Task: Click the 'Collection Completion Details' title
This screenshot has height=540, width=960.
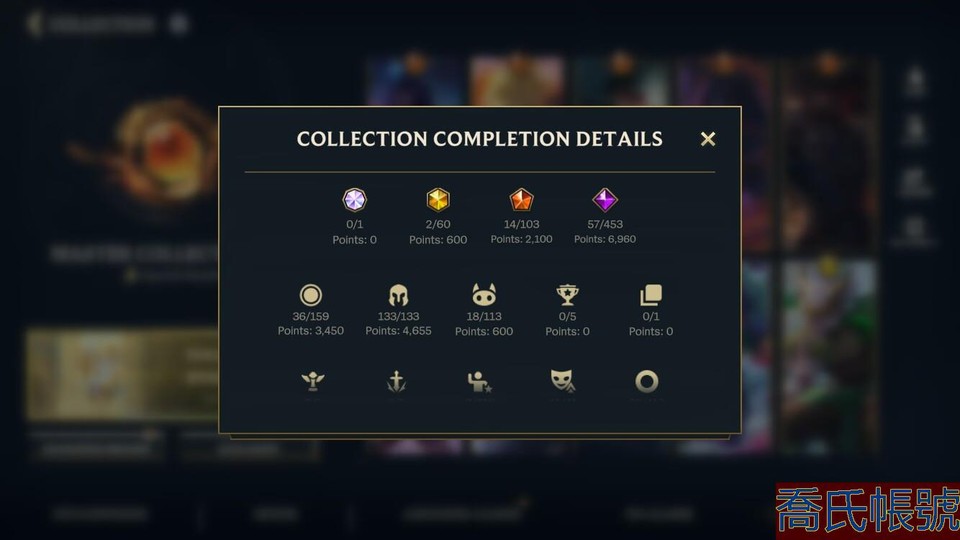Action: [479, 139]
